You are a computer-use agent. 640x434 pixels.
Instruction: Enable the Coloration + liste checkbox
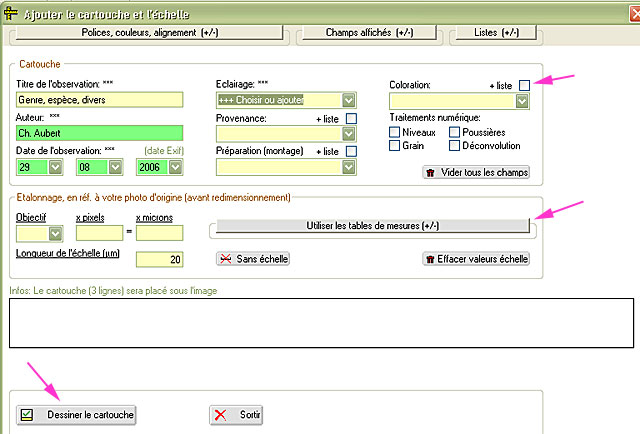click(524, 85)
